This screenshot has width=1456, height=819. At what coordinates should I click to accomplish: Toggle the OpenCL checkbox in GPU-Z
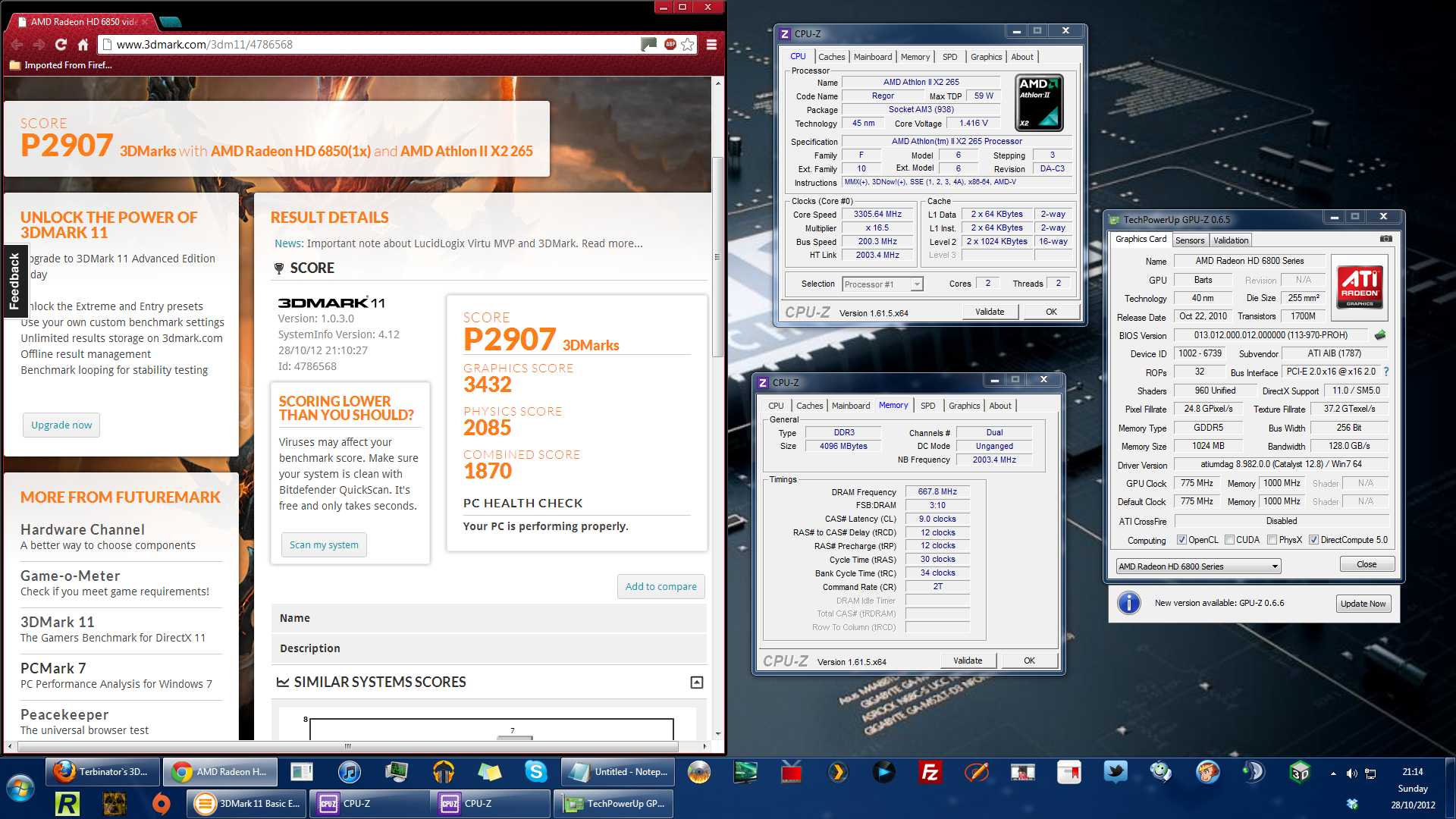(x=1181, y=540)
